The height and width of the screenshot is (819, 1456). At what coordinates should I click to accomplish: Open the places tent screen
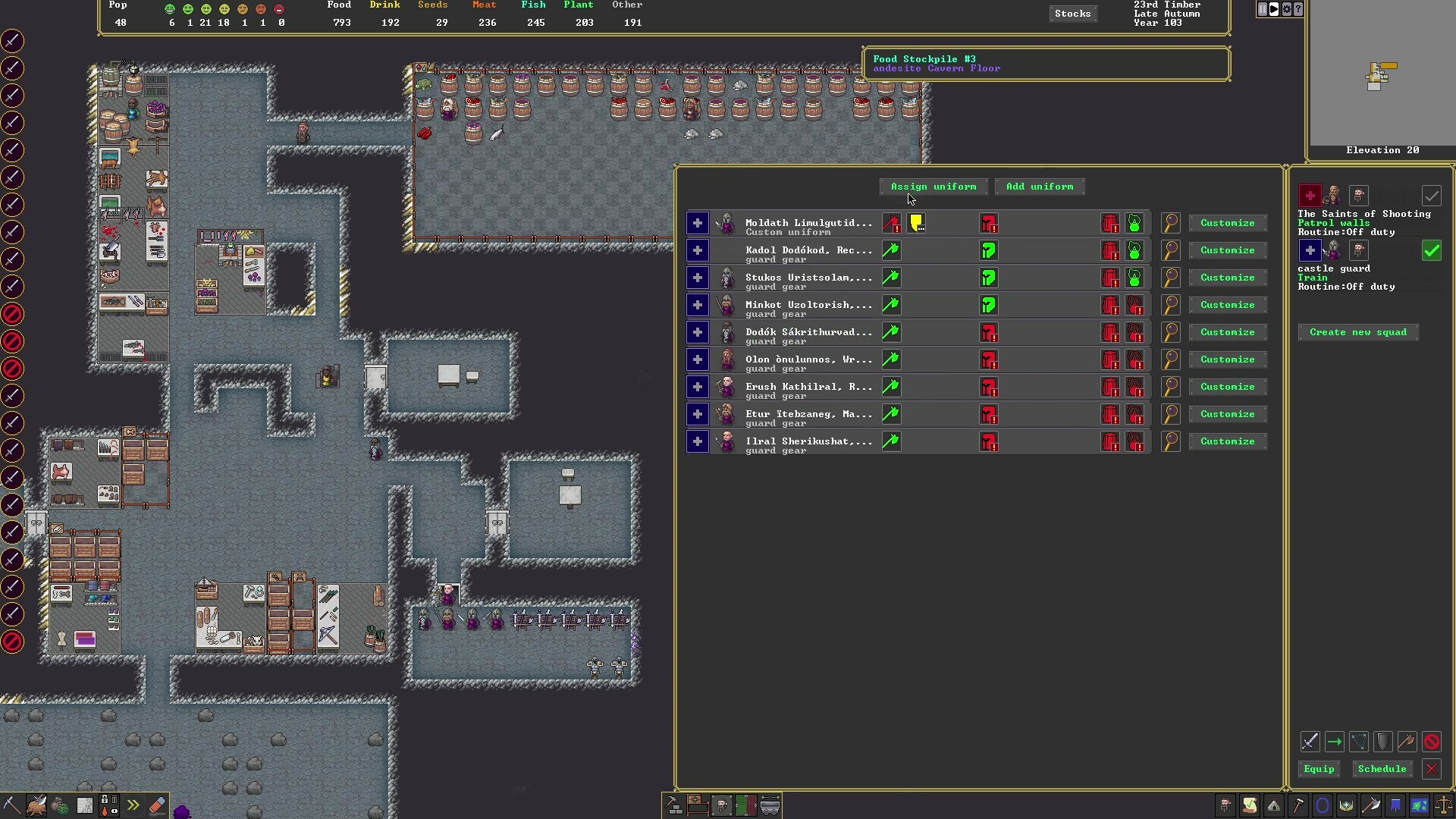coord(1273,805)
